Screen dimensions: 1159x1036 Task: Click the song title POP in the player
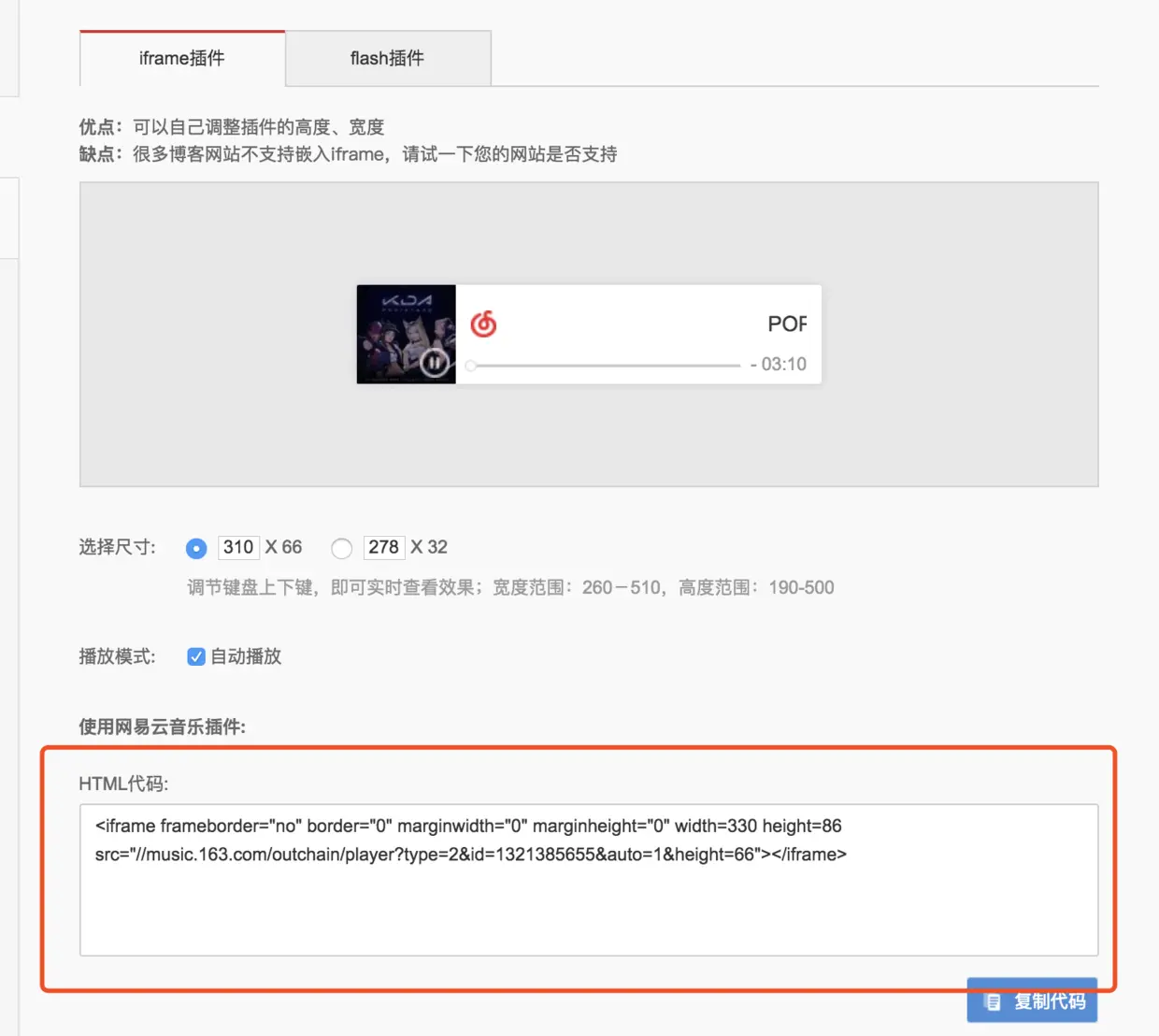(787, 324)
